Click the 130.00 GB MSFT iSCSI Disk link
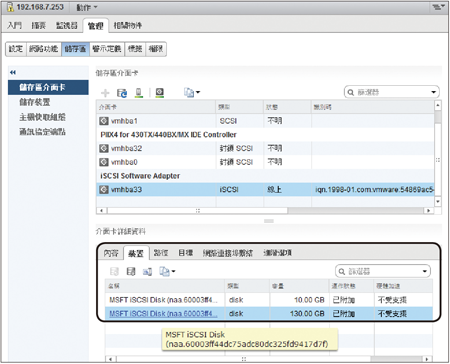The width and height of the screenshot is (450, 364). point(163,314)
